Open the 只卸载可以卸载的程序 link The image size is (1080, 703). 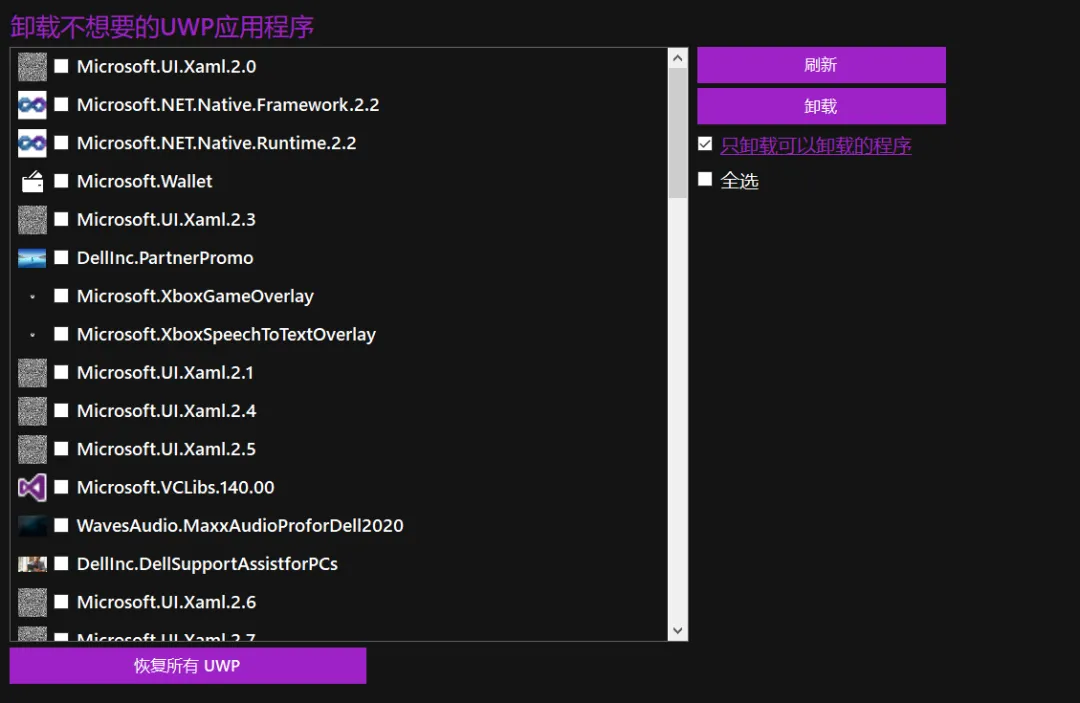tap(816, 145)
